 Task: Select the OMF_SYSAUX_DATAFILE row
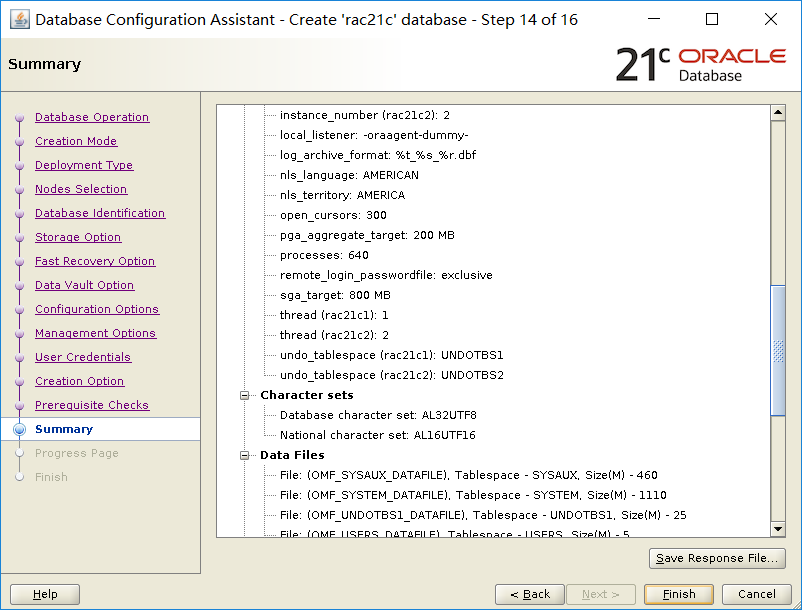pos(469,475)
